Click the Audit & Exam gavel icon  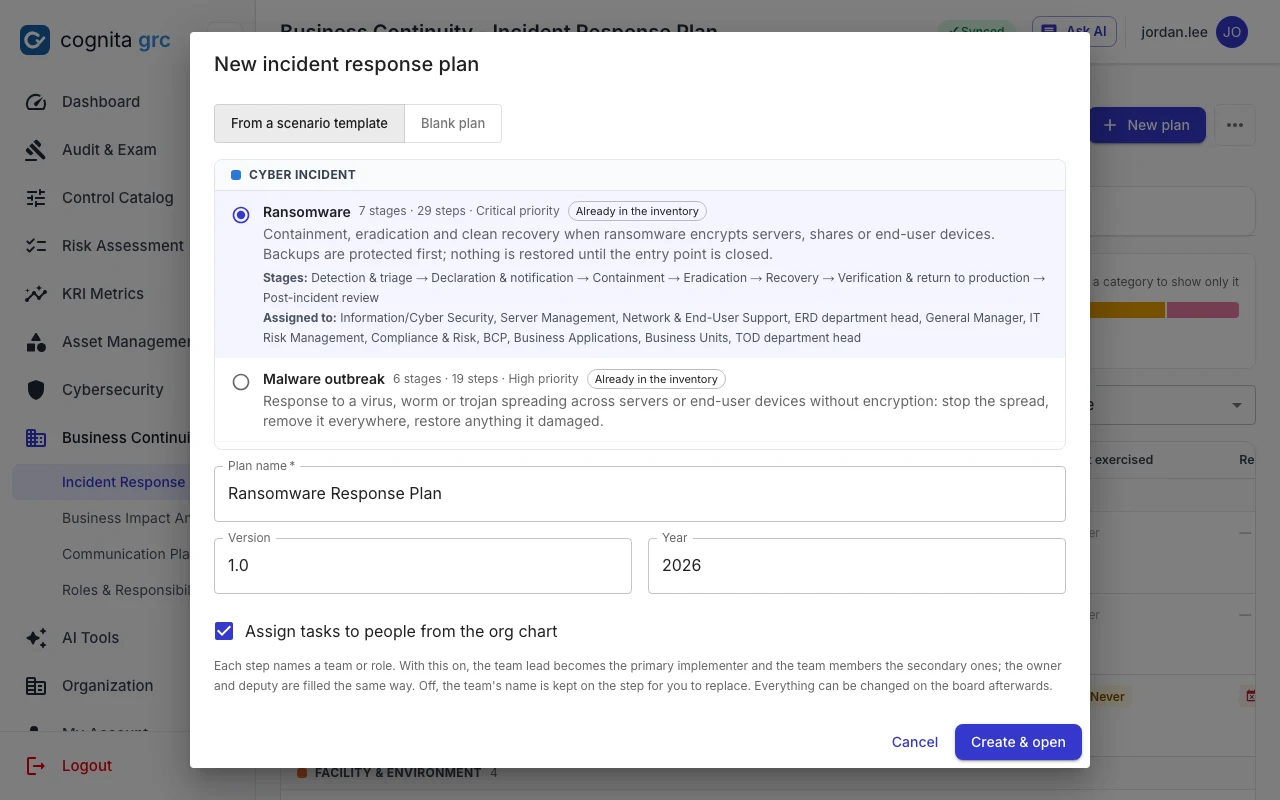(x=36, y=150)
